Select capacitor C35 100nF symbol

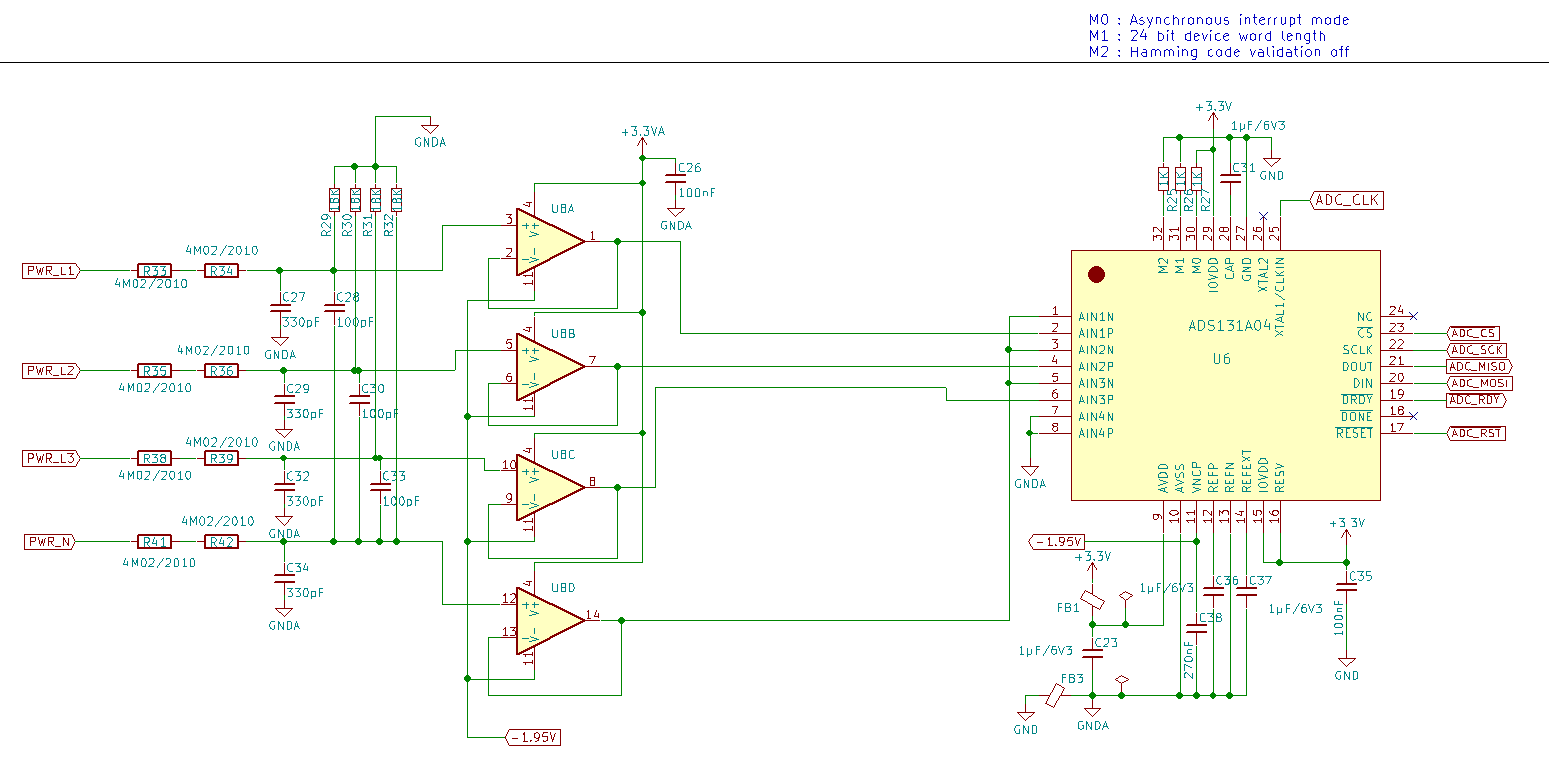coord(1346,589)
